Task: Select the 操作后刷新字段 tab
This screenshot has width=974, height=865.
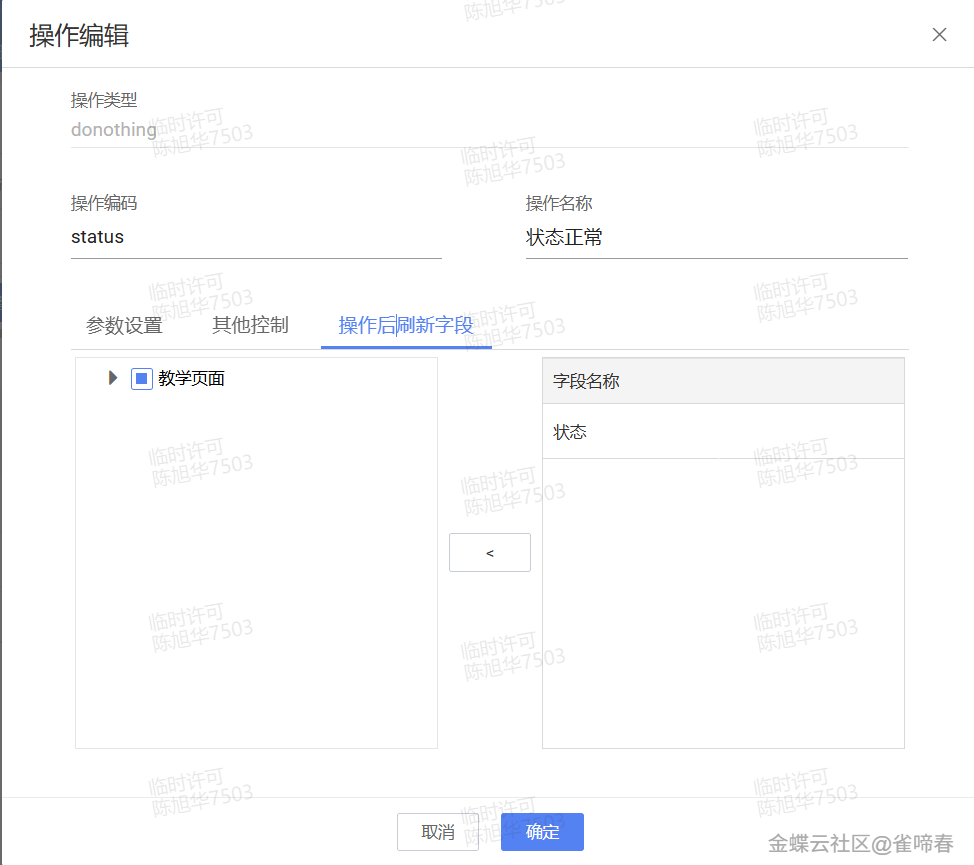Action: (405, 325)
